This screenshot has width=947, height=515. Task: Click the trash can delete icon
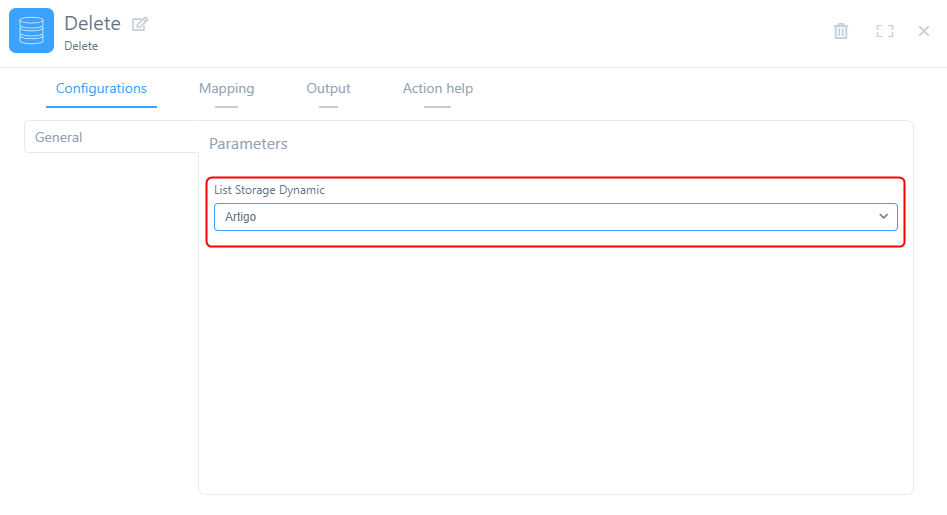tap(841, 31)
